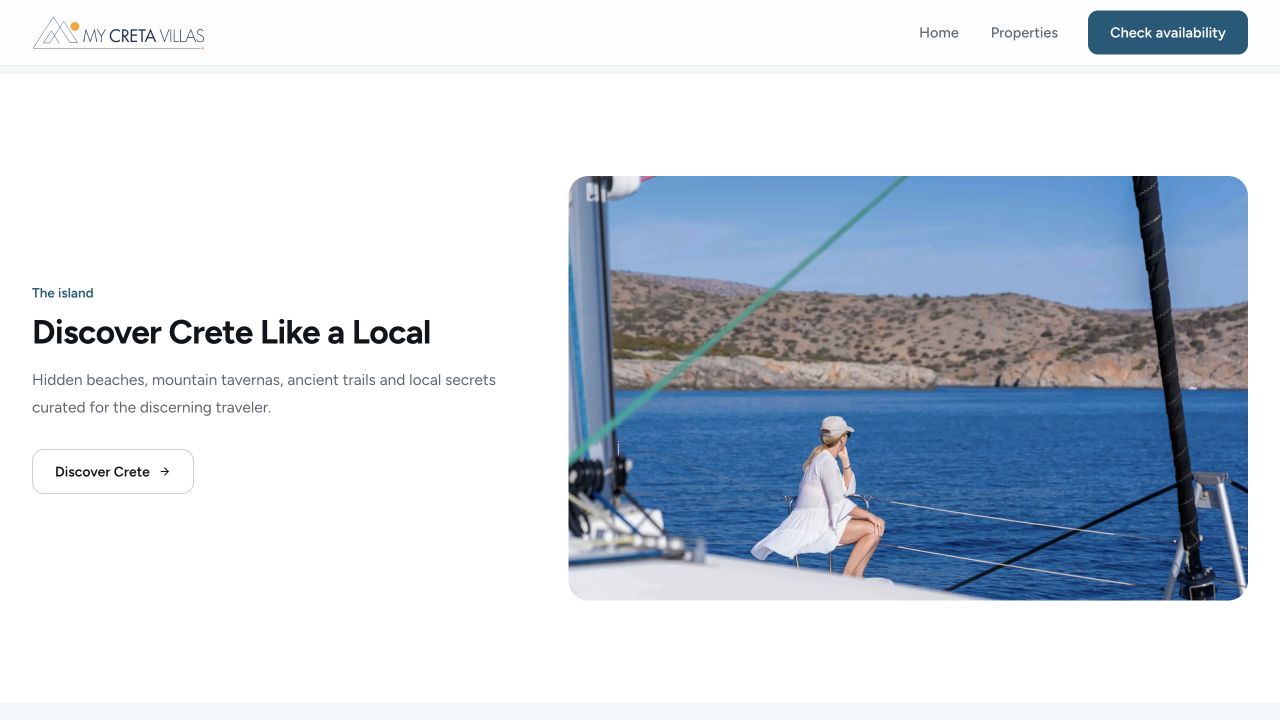Click the Discover Crete button
The width and height of the screenshot is (1280, 720).
[x=113, y=471]
